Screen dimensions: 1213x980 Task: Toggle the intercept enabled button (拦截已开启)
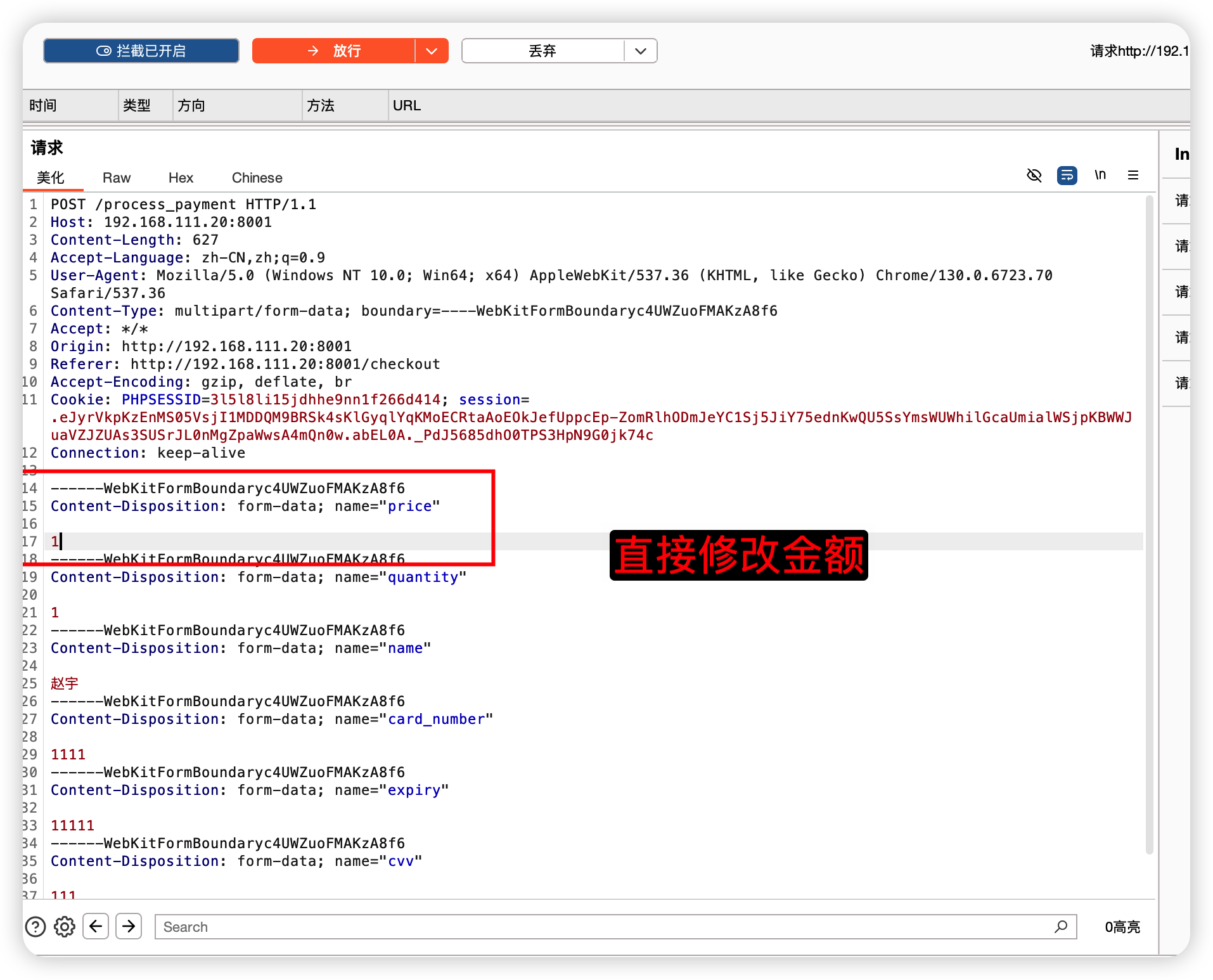point(141,51)
